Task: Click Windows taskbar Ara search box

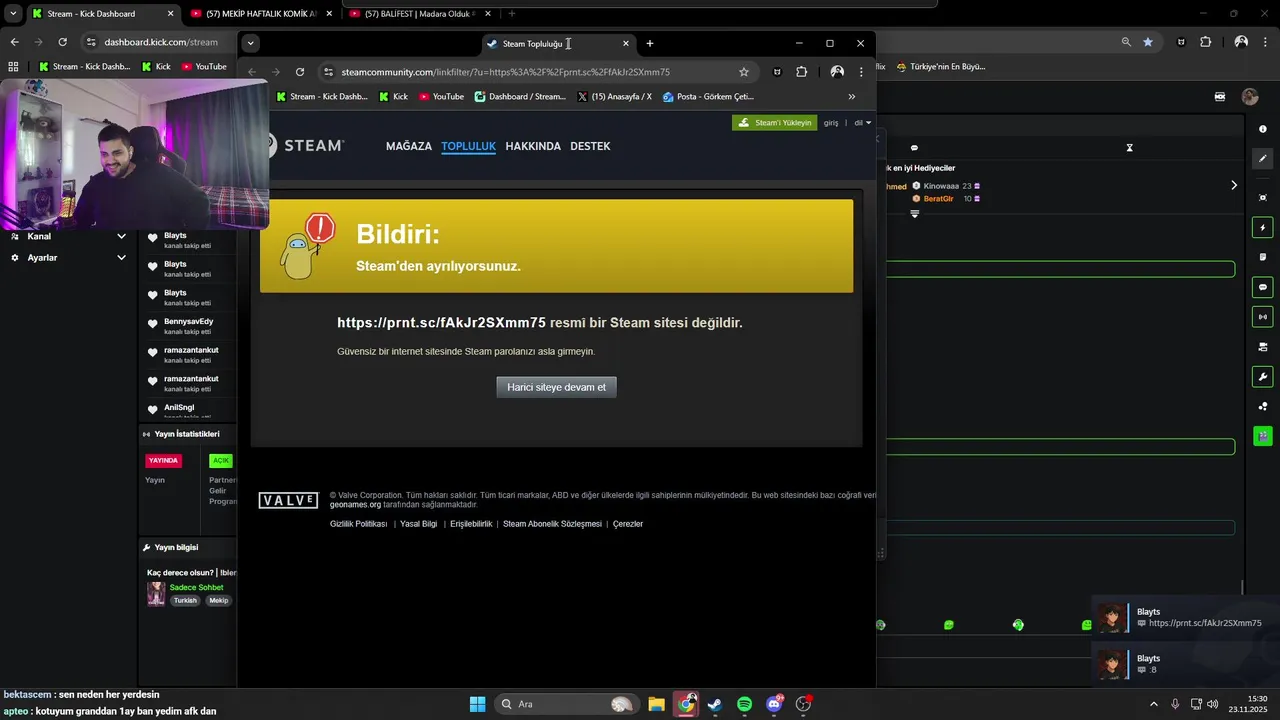Action: 568,704
